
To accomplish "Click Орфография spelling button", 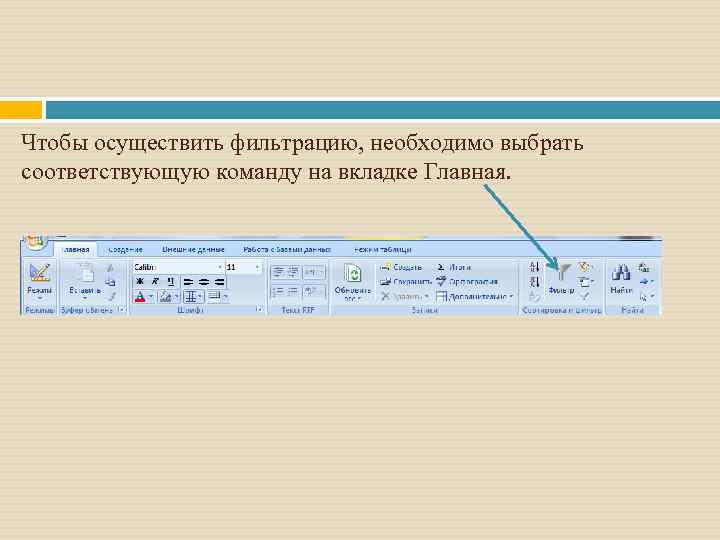I will [467, 281].
